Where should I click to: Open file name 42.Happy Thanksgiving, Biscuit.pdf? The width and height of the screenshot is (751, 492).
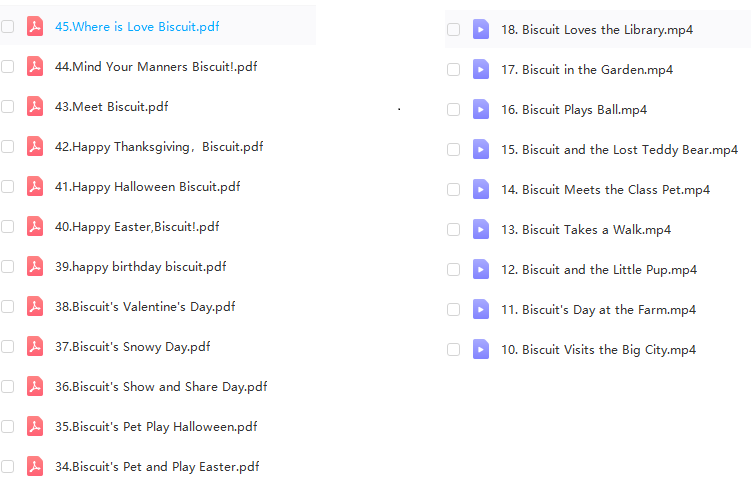(x=159, y=147)
